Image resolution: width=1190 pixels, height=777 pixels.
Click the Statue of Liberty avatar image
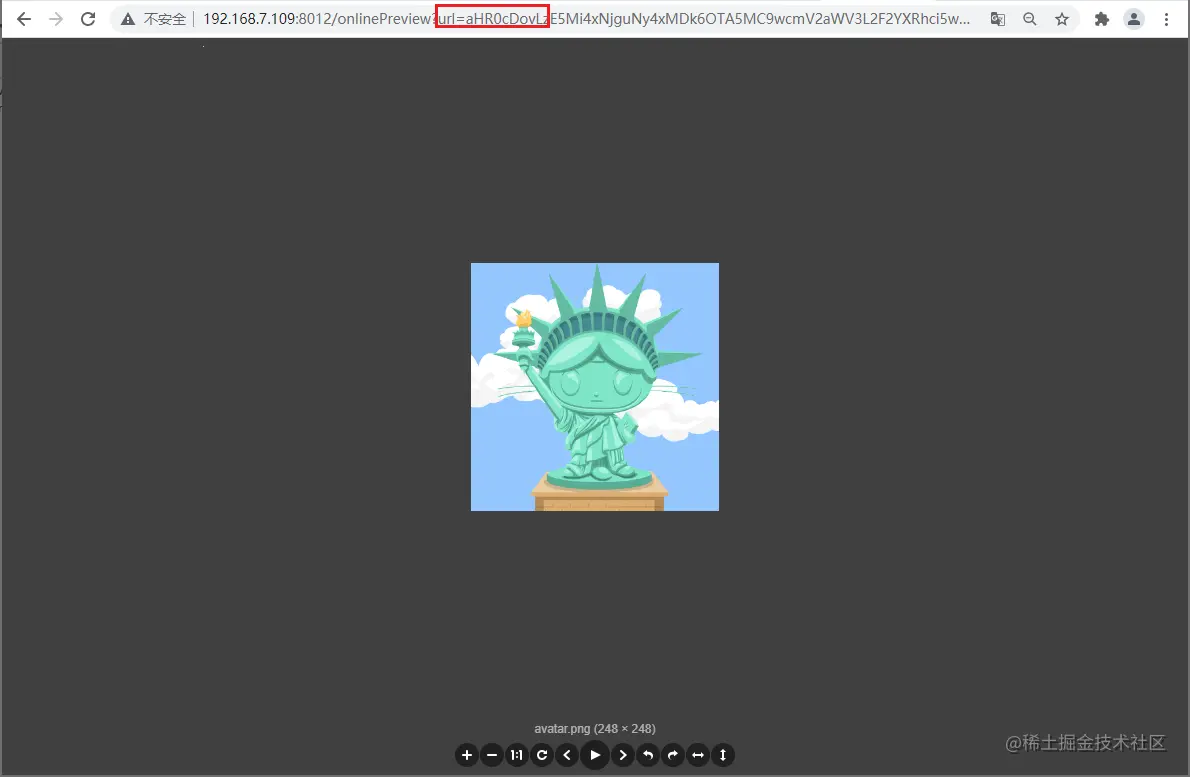pyautogui.click(x=595, y=387)
